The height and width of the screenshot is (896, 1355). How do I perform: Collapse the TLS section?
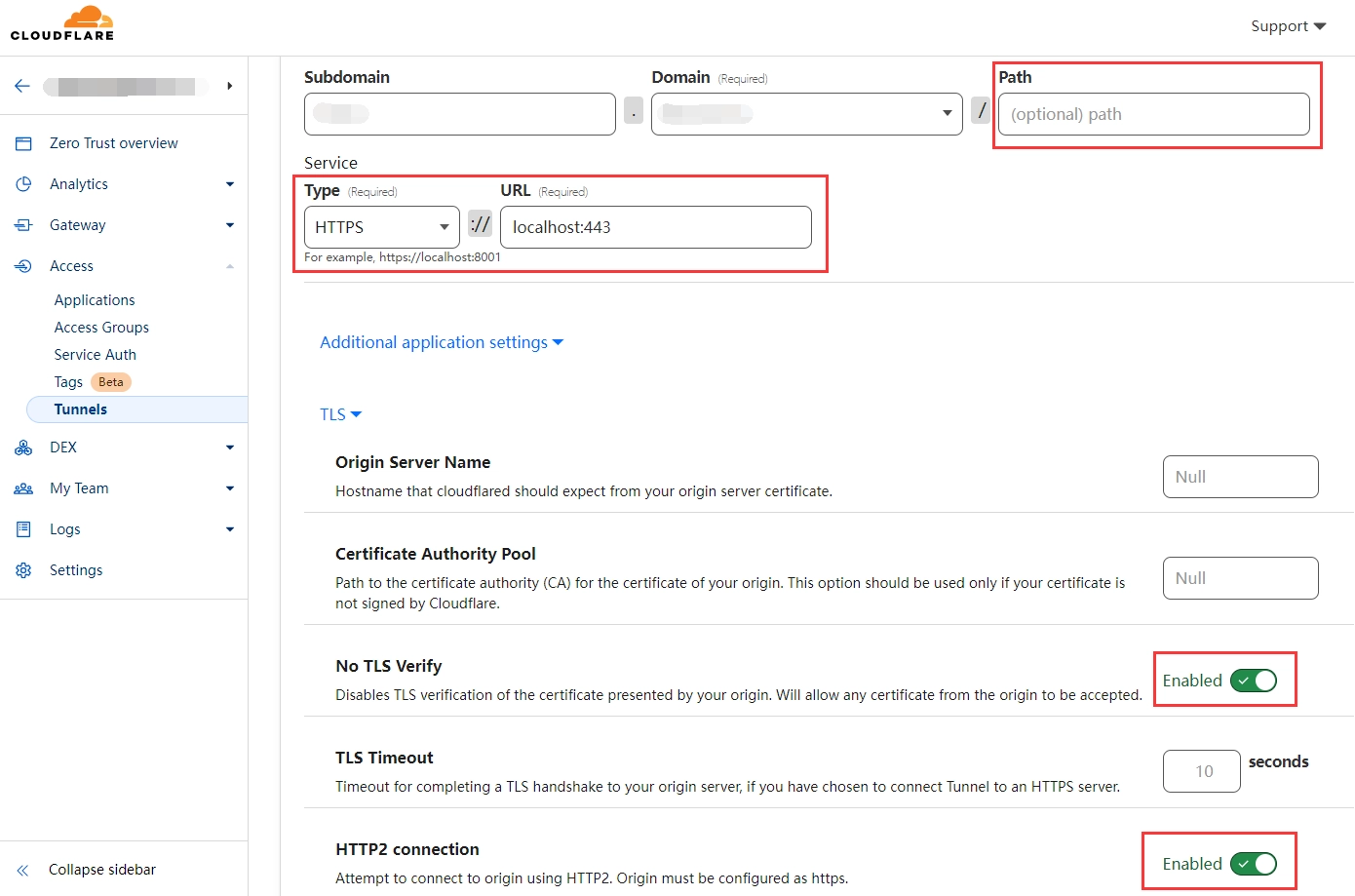(x=340, y=414)
